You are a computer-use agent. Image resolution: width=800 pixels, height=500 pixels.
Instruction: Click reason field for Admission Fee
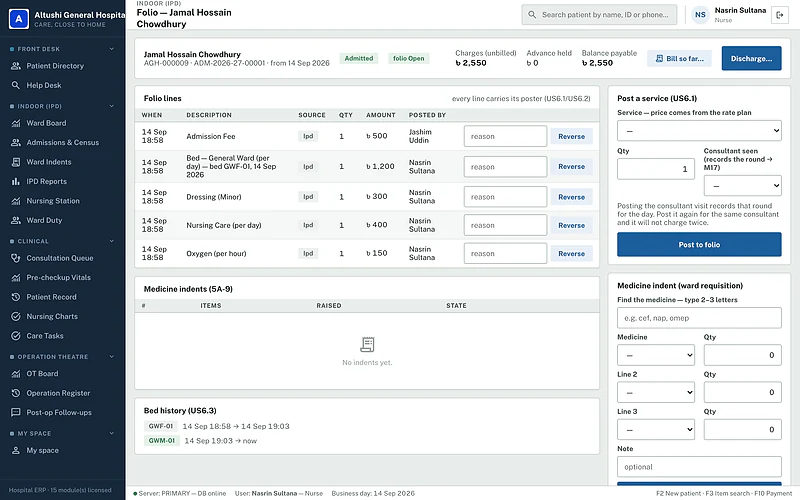505,136
